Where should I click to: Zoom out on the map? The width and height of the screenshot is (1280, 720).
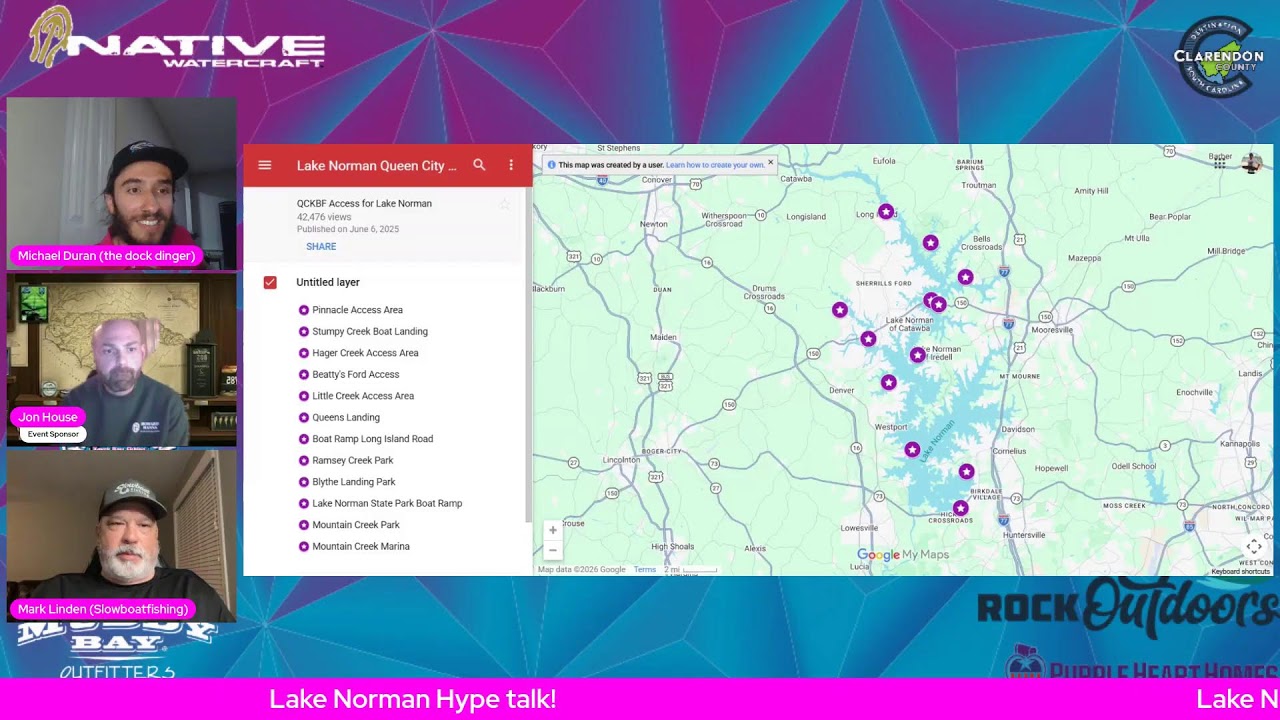[553, 550]
